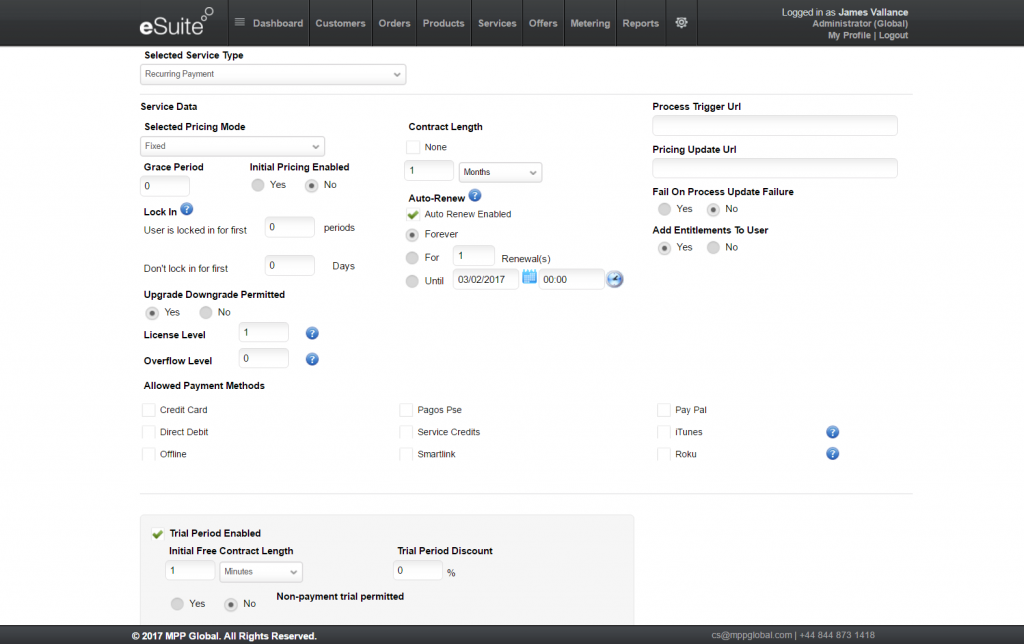Open the Customers menu

pos(340,23)
